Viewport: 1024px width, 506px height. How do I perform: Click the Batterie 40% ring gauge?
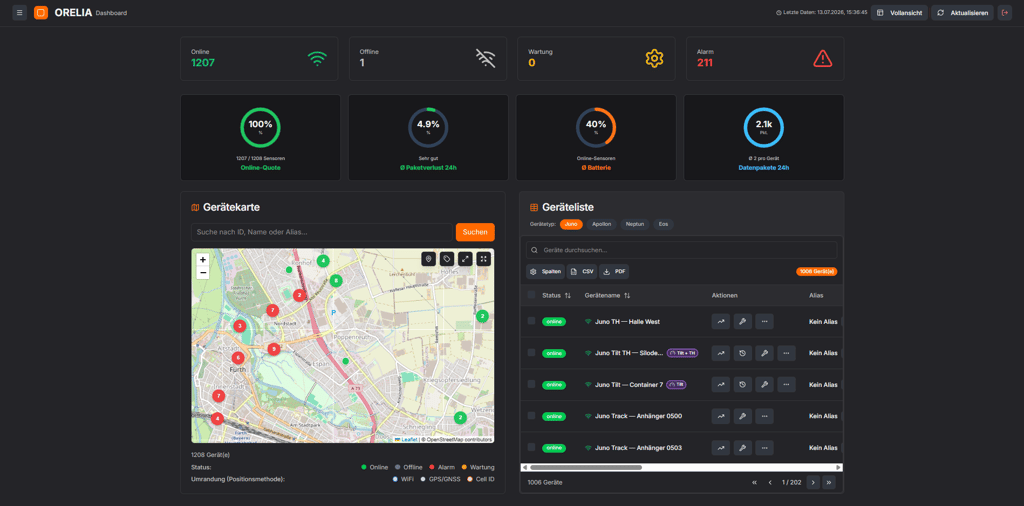(596, 128)
